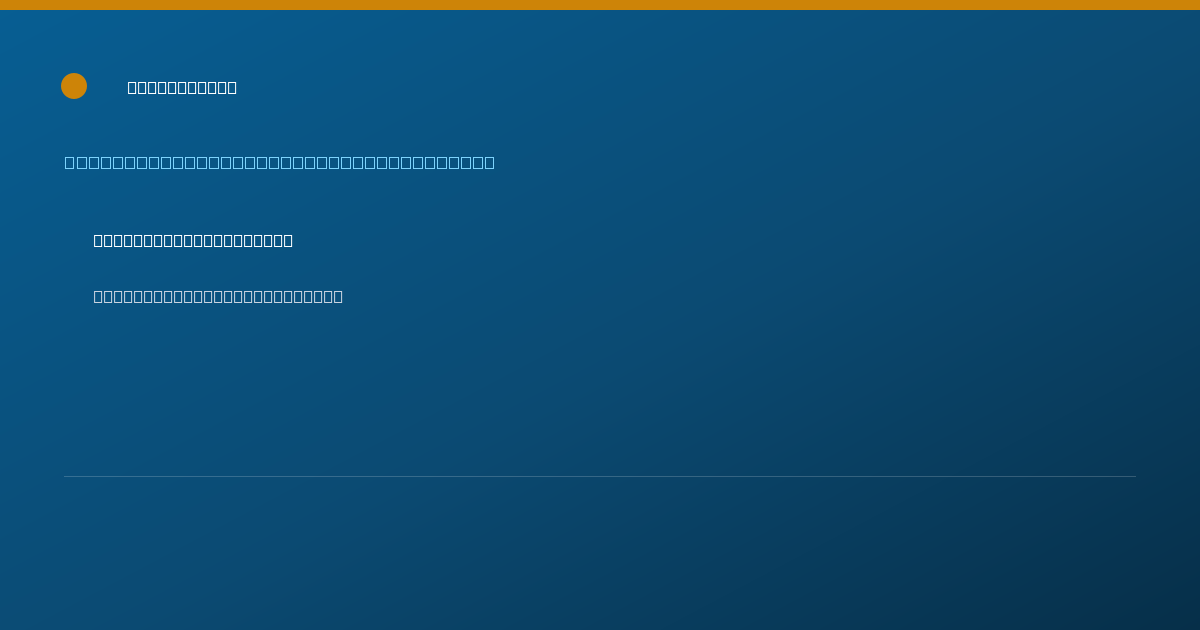Click the light-blue headline text line
Image resolution: width=1200 pixels, height=630 pixels.
[x=280, y=162]
